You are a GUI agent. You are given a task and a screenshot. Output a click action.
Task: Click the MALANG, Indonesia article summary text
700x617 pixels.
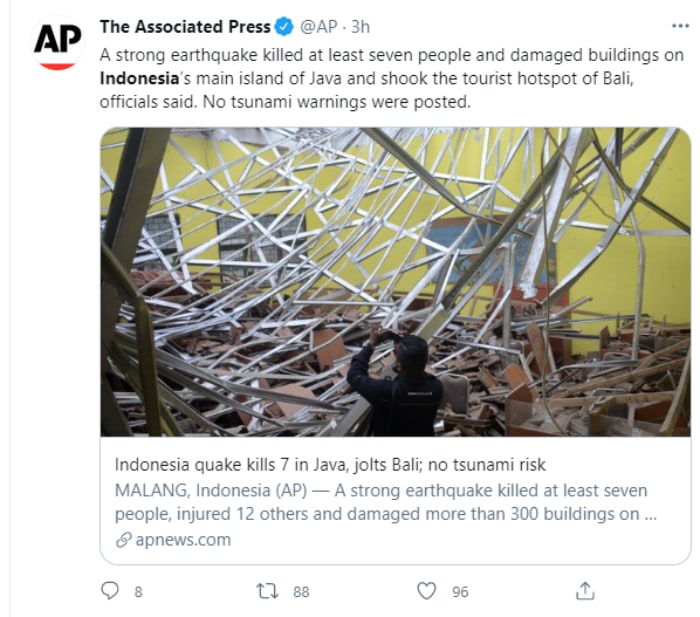pyautogui.click(x=386, y=502)
